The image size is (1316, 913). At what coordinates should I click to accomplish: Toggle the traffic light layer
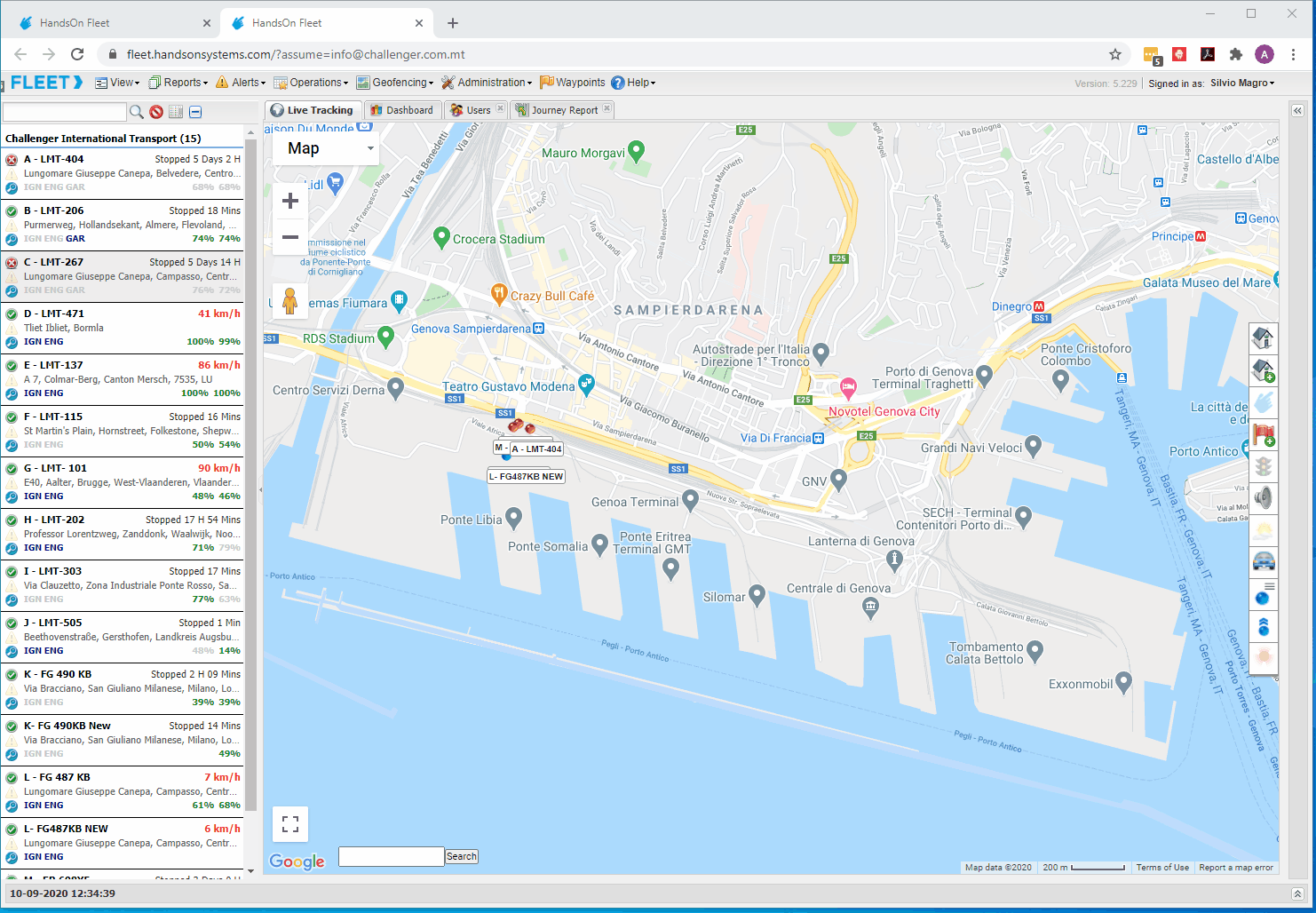1263,466
